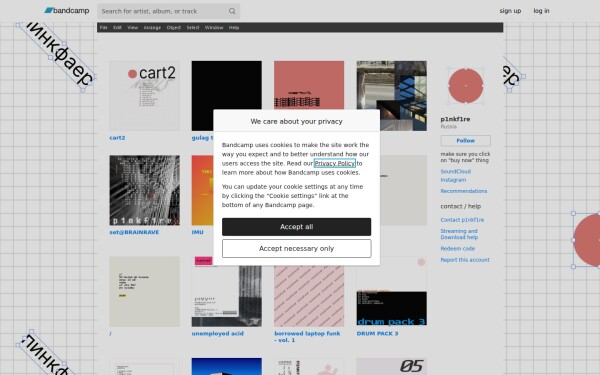Open the View menu in banner
Viewport: 600px width, 375px height.
133,28
